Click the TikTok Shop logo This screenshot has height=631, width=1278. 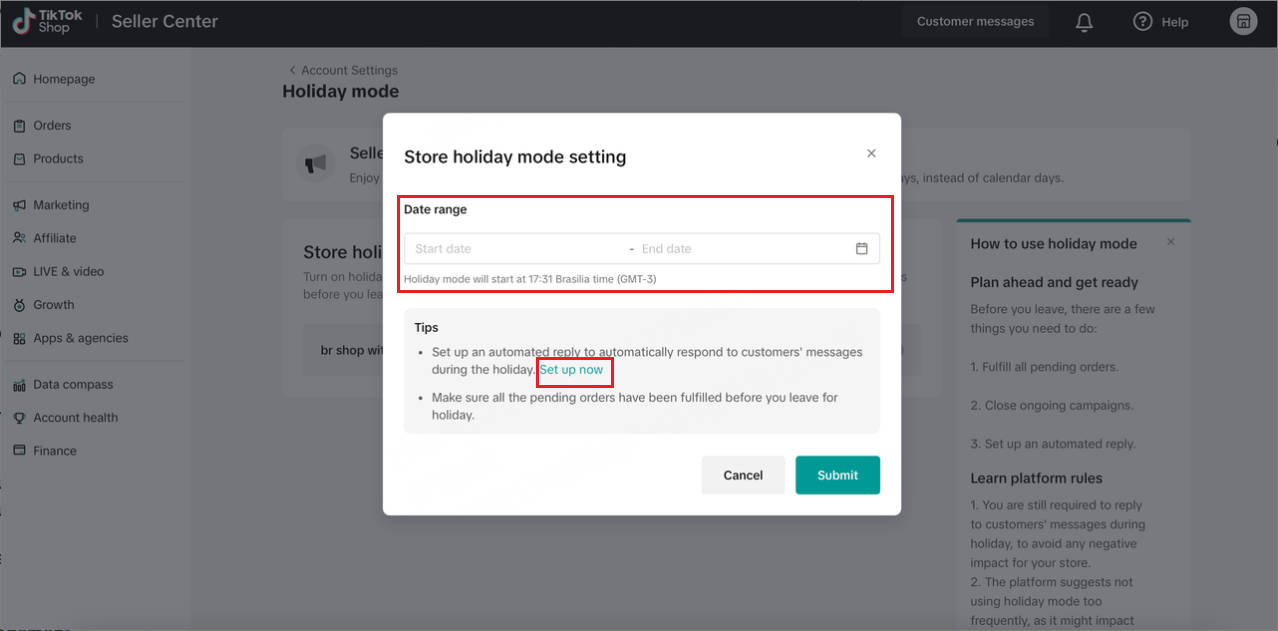coord(47,21)
